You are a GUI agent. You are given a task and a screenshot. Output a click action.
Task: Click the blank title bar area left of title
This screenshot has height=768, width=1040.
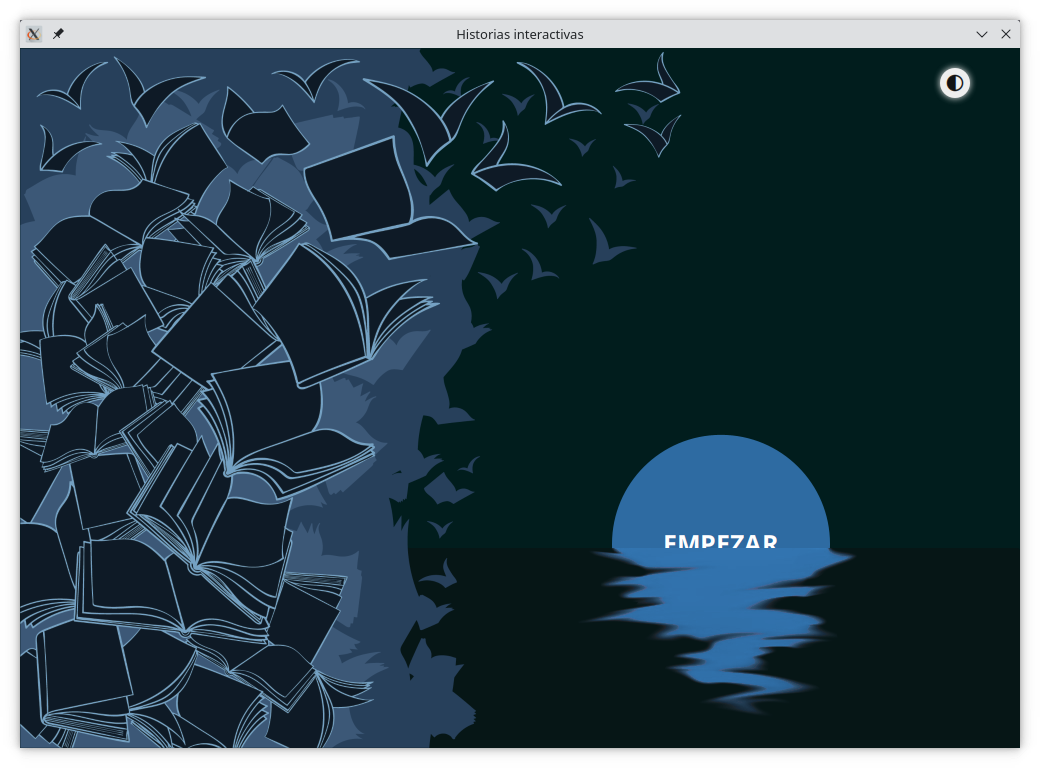(250, 34)
